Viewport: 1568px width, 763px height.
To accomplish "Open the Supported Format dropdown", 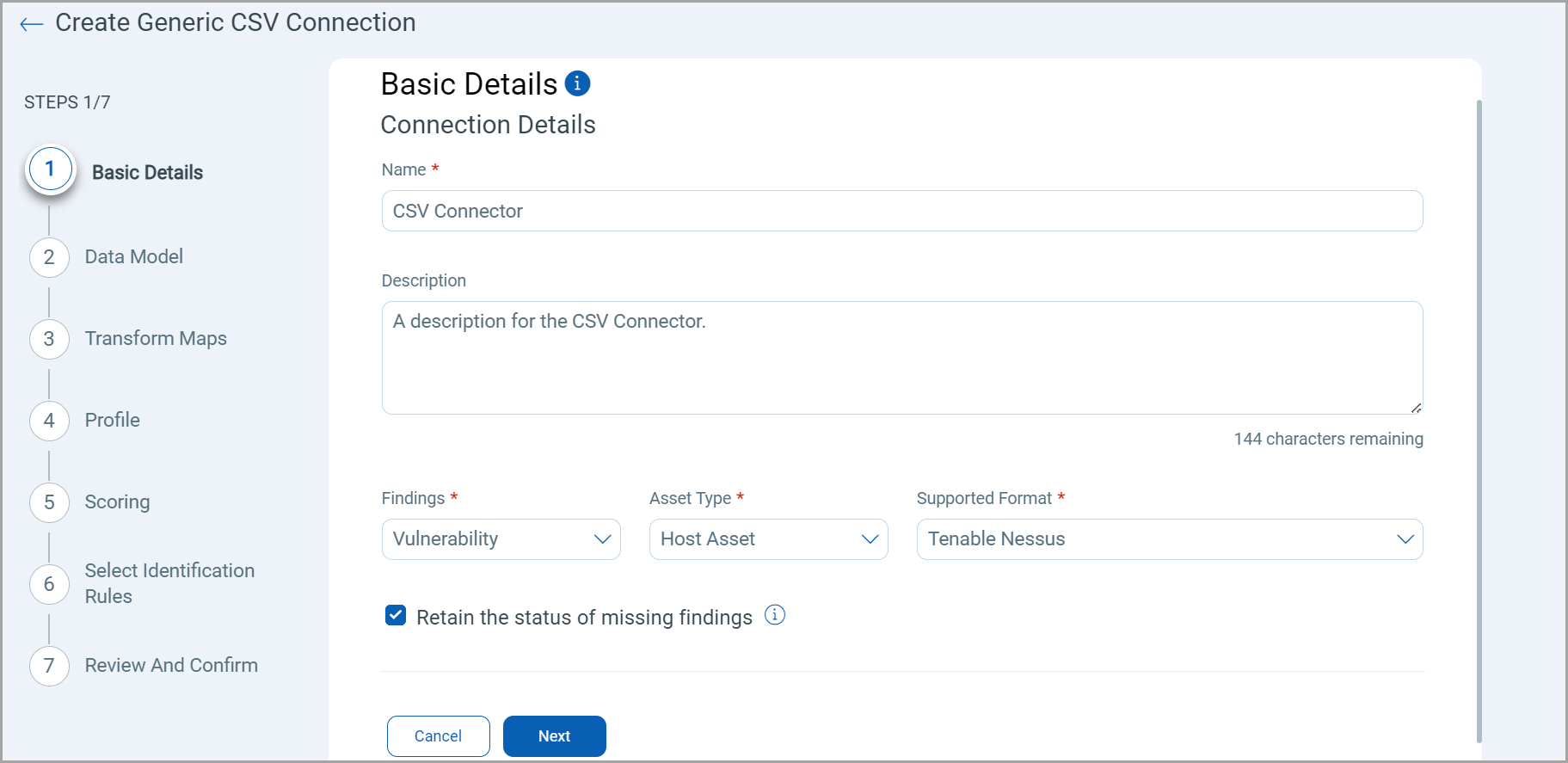I will [x=1169, y=539].
